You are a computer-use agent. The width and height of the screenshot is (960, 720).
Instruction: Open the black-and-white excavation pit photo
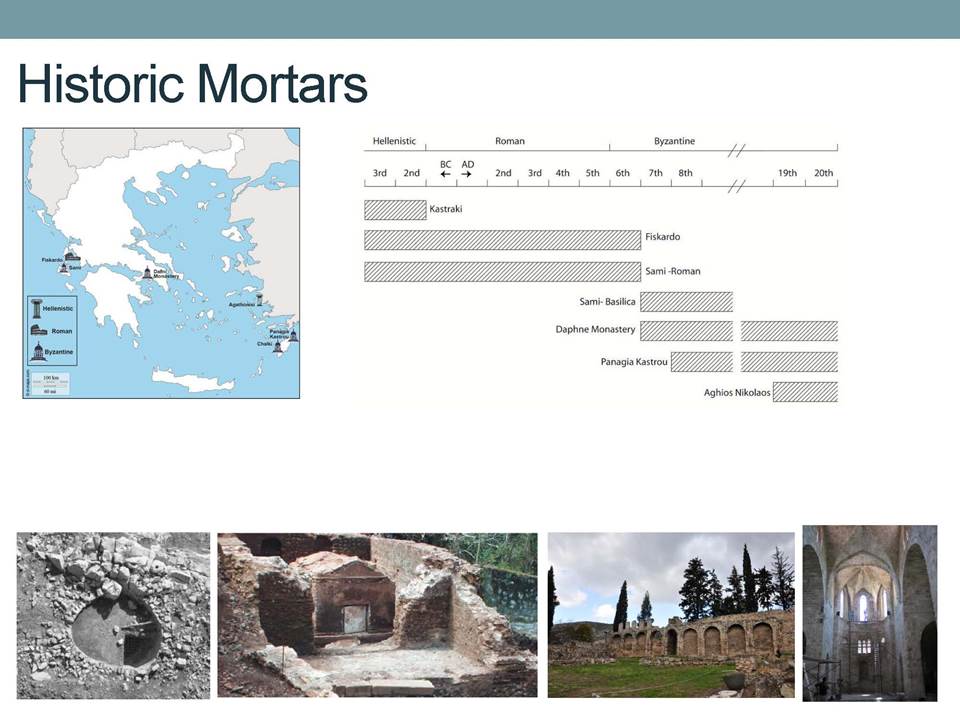(113, 615)
